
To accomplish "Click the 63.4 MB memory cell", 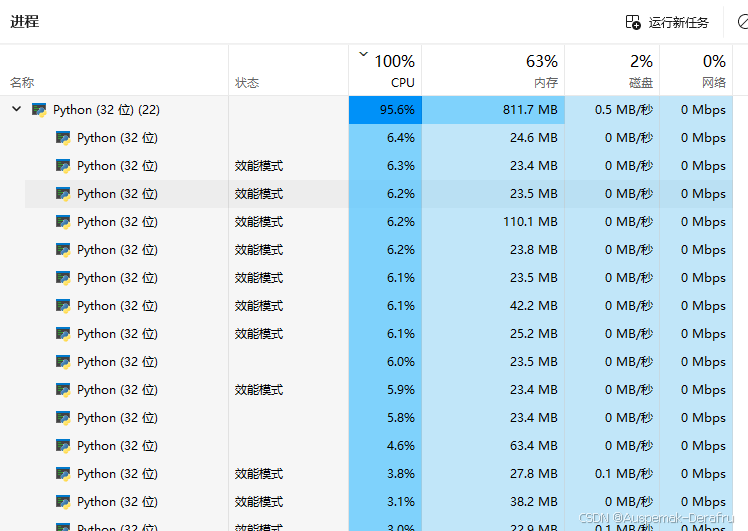I will (x=493, y=446).
